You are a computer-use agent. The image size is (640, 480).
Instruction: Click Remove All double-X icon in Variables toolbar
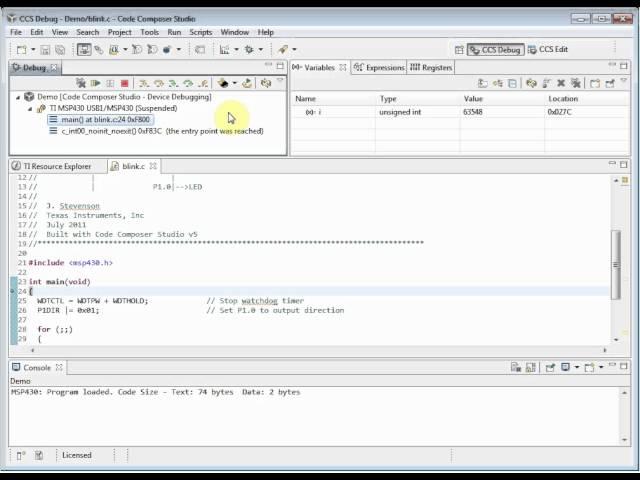pyautogui.click(x=576, y=83)
